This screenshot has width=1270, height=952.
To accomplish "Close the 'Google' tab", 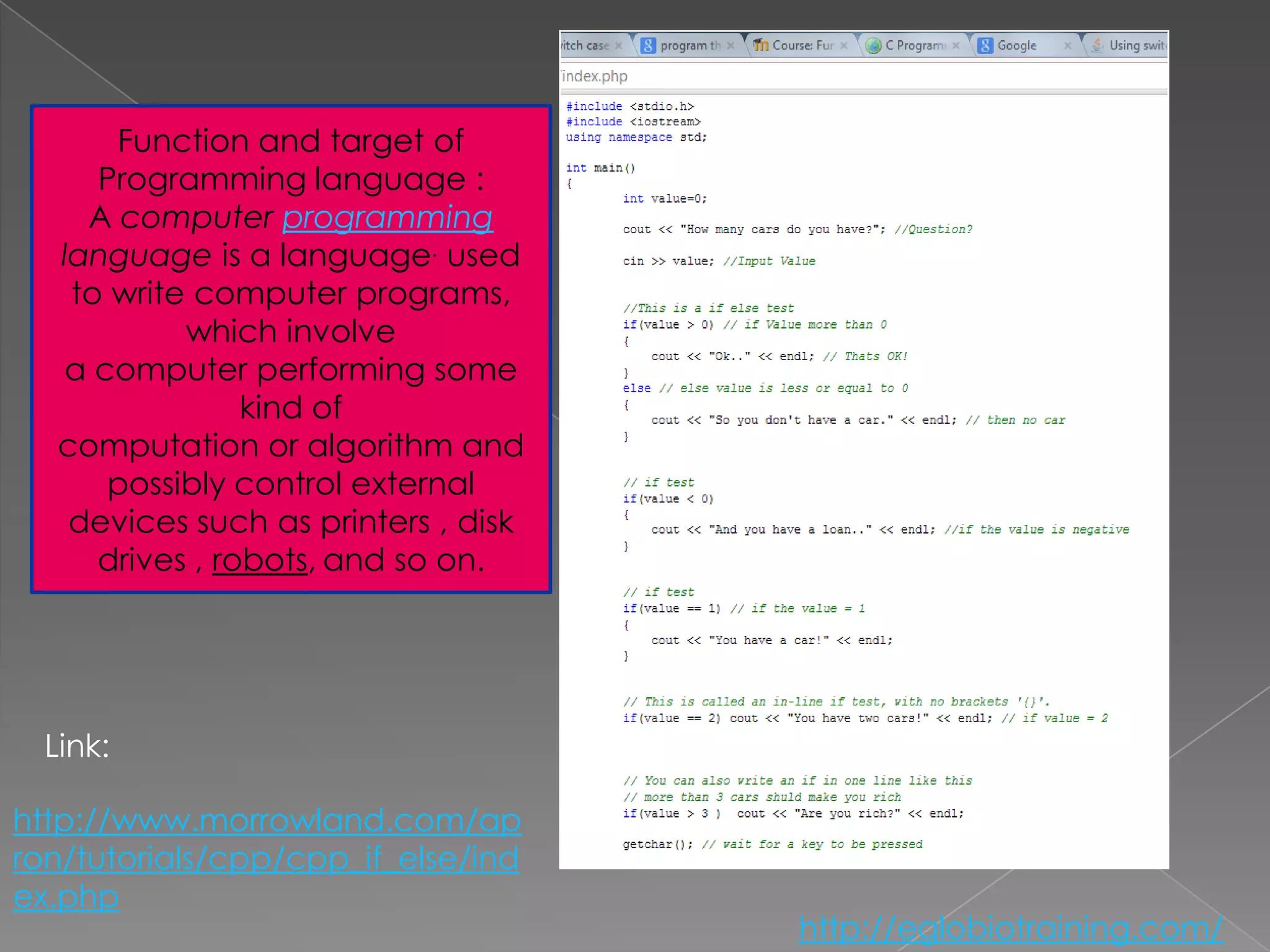I will [x=1067, y=45].
